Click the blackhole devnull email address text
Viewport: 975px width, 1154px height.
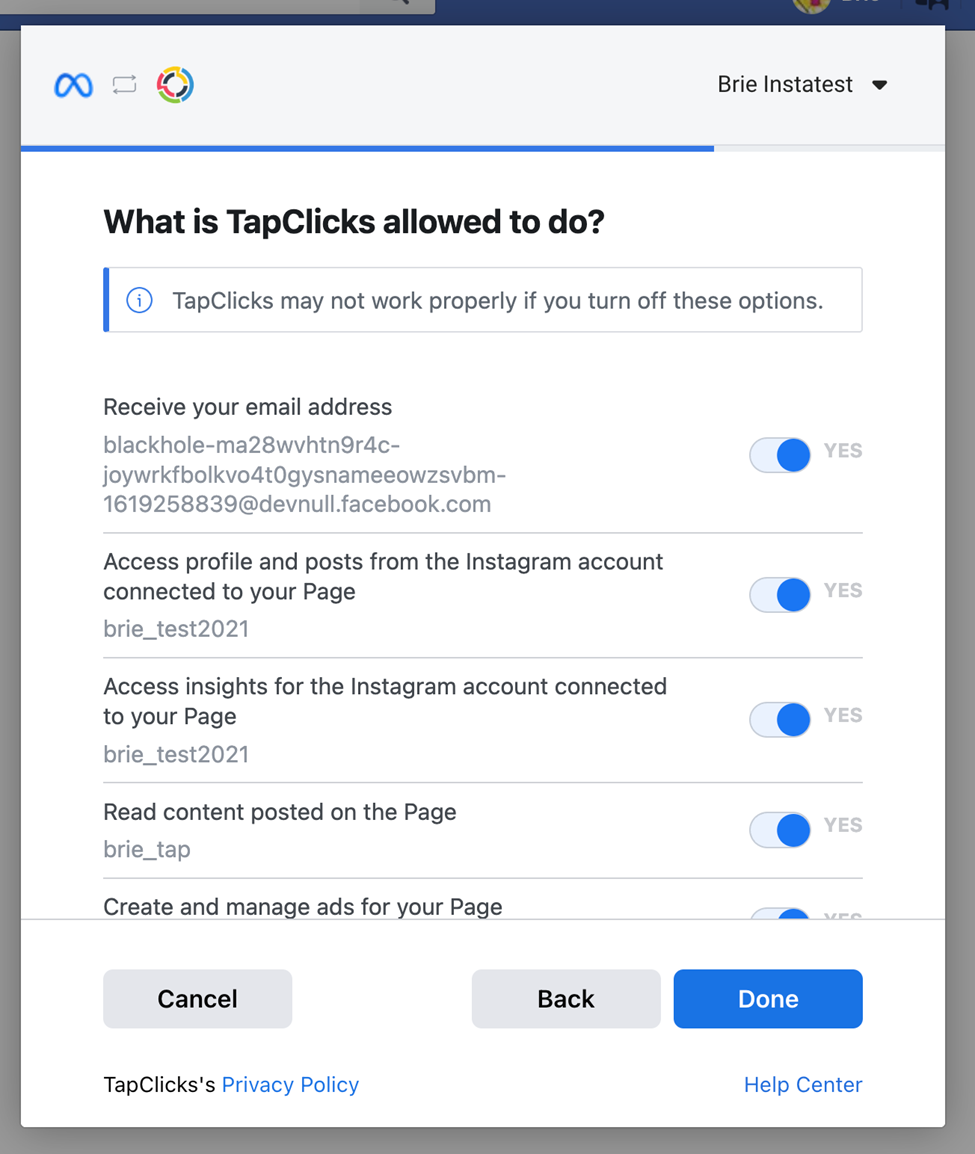tap(305, 475)
